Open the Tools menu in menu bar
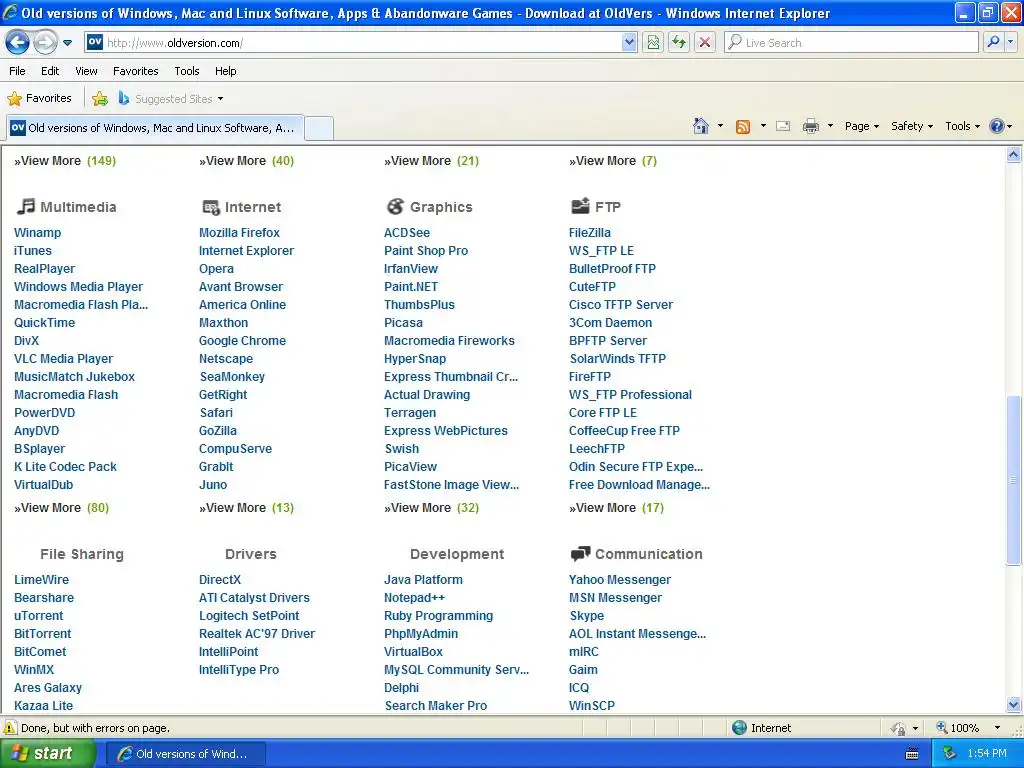The height and width of the screenshot is (768, 1024). point(187,71)
